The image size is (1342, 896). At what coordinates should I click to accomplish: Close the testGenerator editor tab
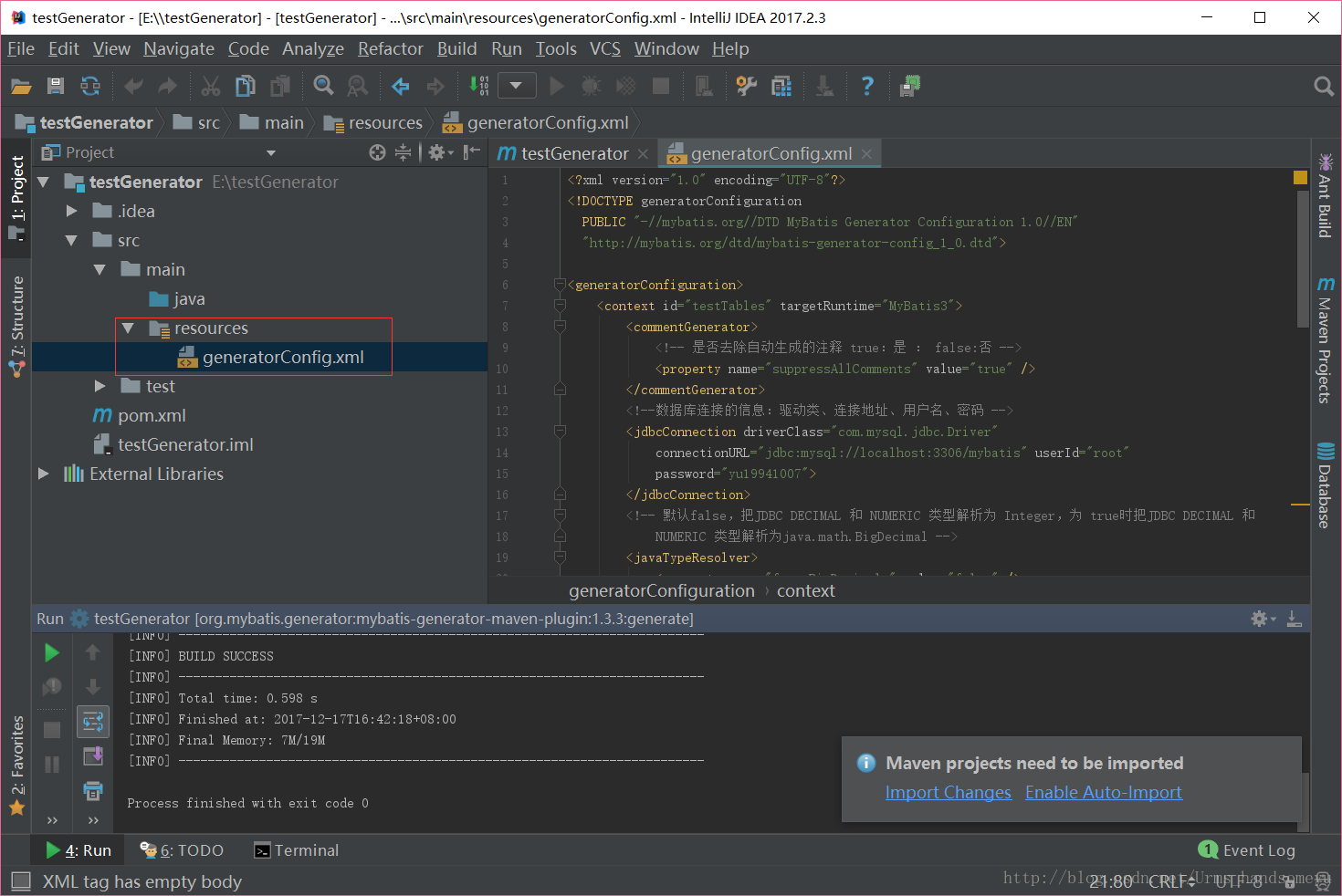pos(643,154)
